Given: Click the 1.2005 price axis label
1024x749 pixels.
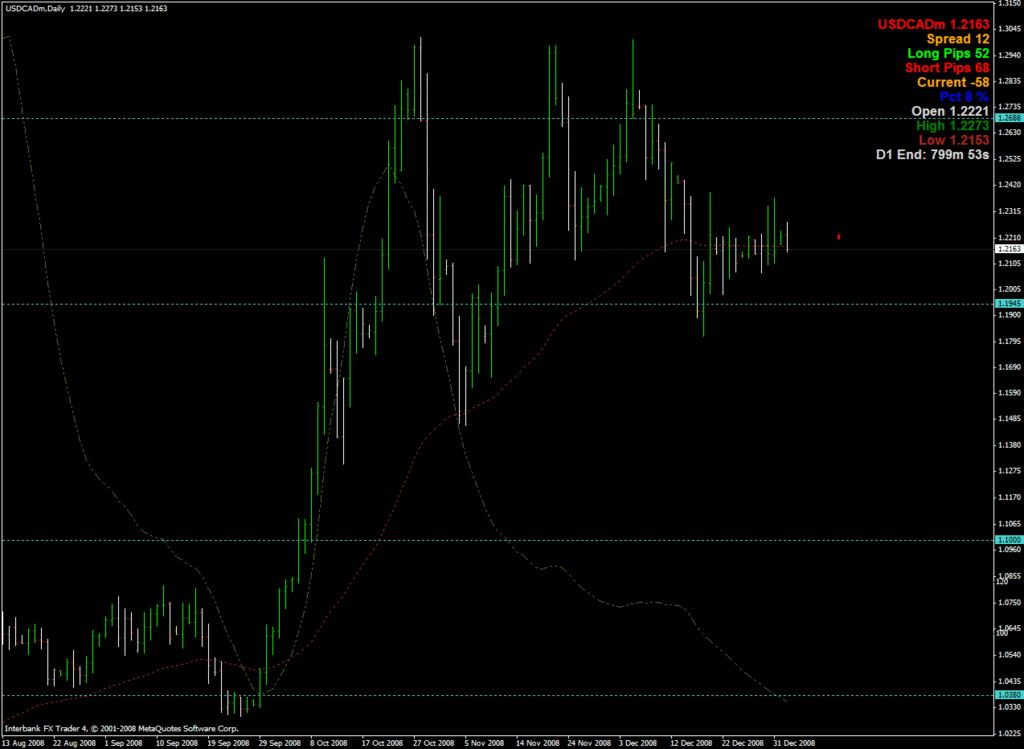Looking at the screenshot, I should click(x=1009, y=289).
